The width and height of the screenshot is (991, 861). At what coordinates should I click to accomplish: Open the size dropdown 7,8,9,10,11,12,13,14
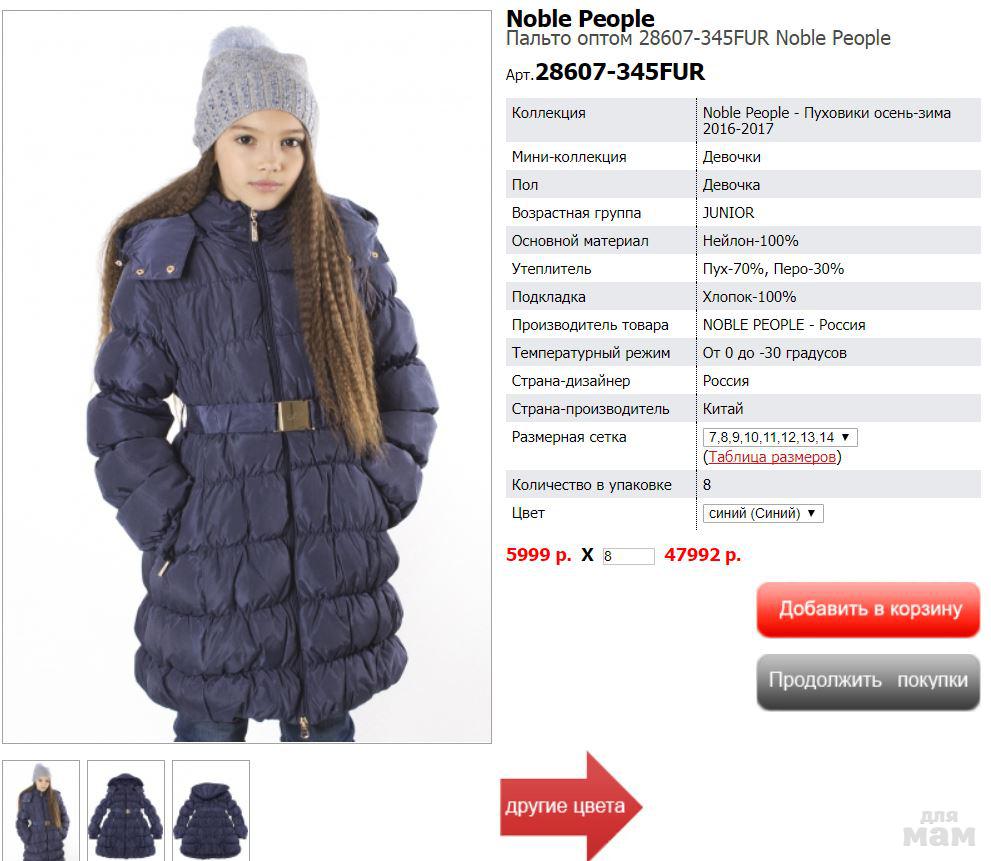780,437
